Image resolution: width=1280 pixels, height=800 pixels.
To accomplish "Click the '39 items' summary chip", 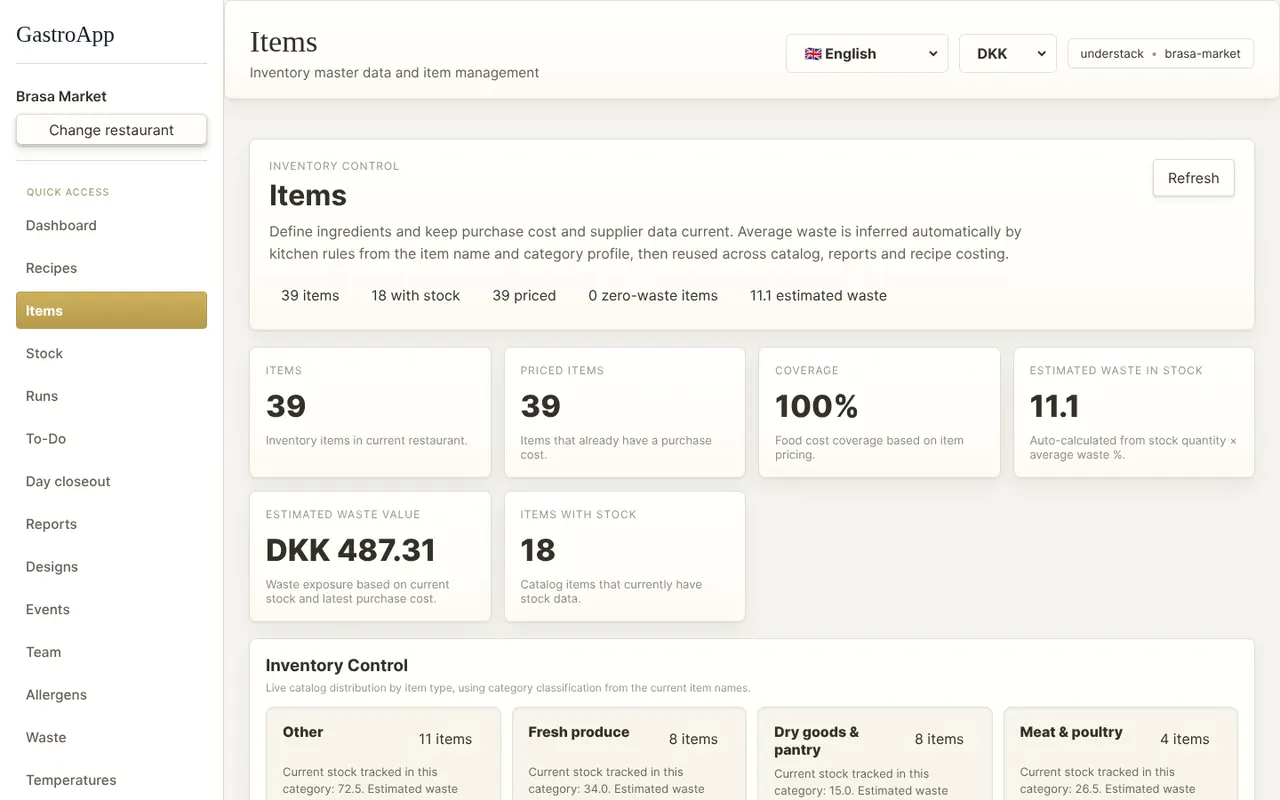I will (310, 295).
